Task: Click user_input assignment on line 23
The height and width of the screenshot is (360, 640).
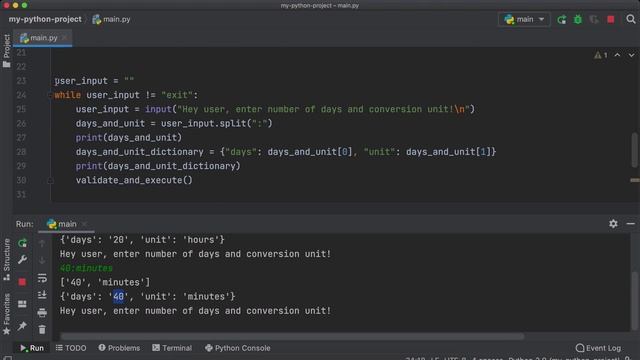Action: click(94, 81)
